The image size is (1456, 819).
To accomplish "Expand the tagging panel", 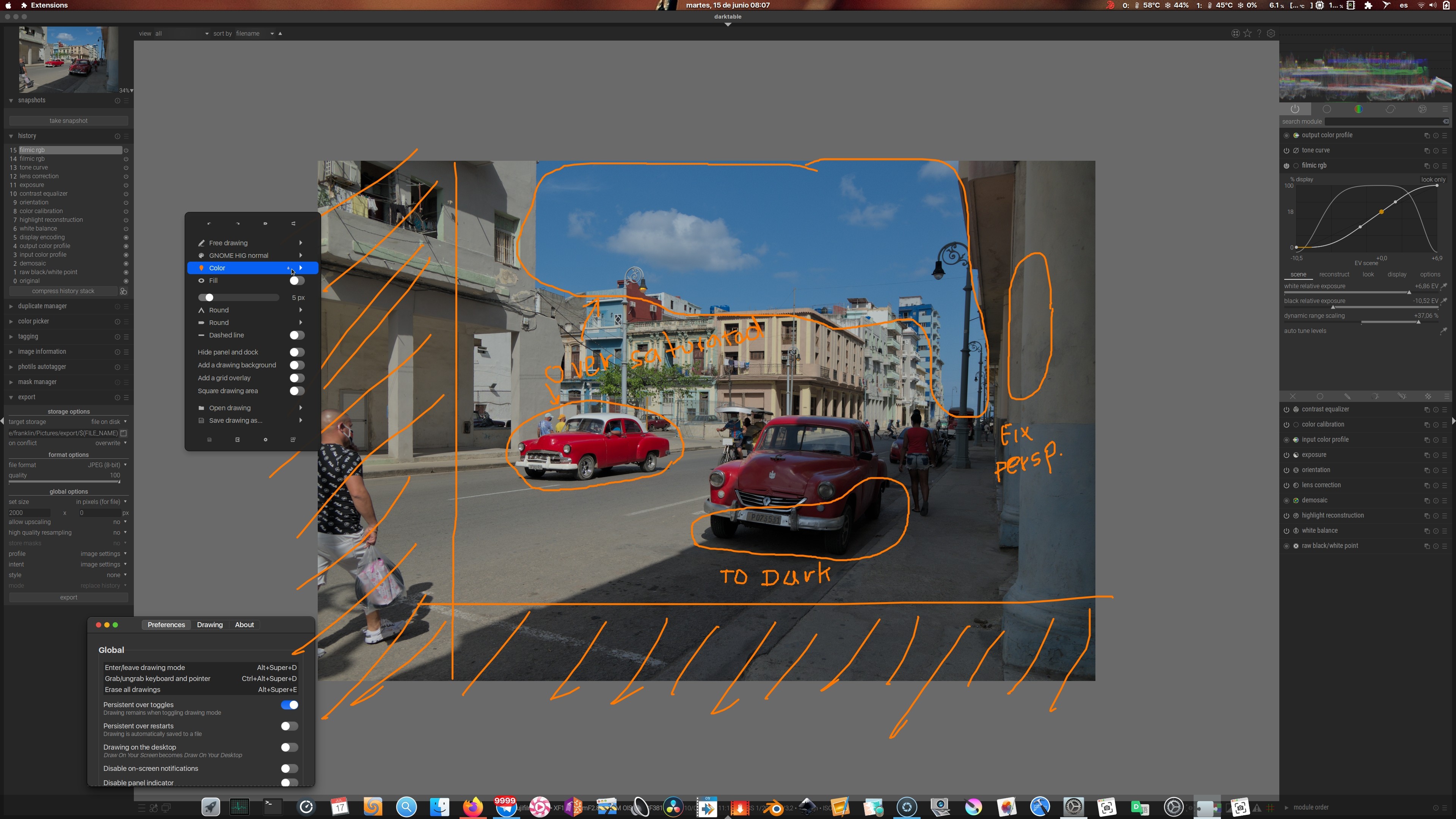I will pyautogui.click(x=28, y=336).
